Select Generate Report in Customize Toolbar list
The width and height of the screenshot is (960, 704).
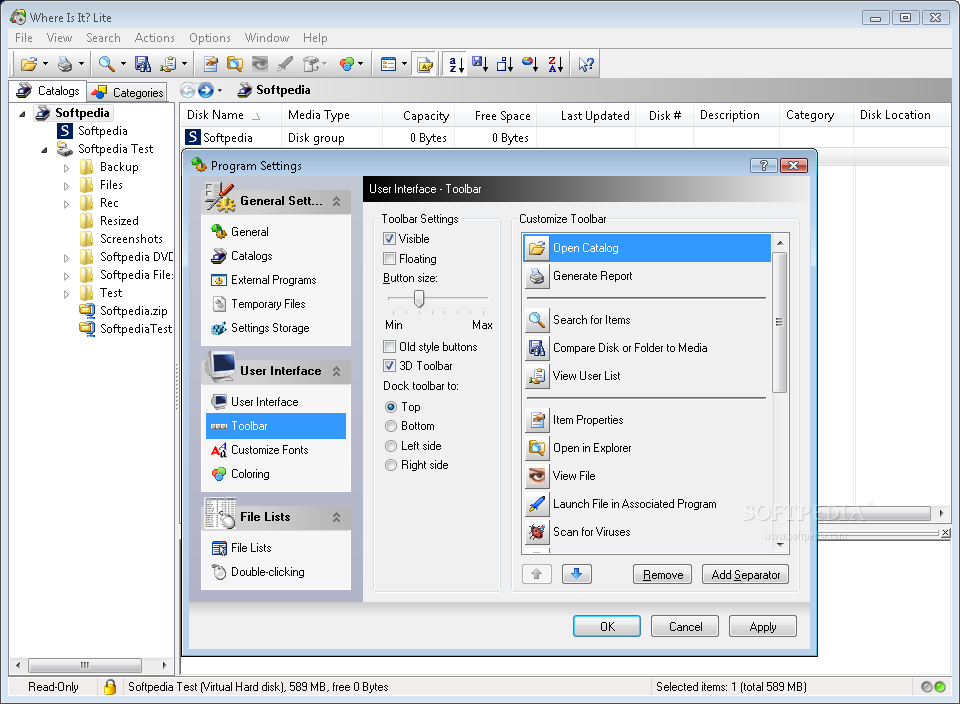coord(647,276)
